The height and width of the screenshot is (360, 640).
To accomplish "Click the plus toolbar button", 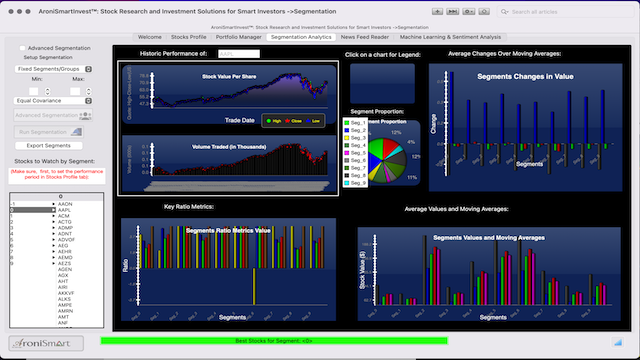I will (x=437, y=11).
